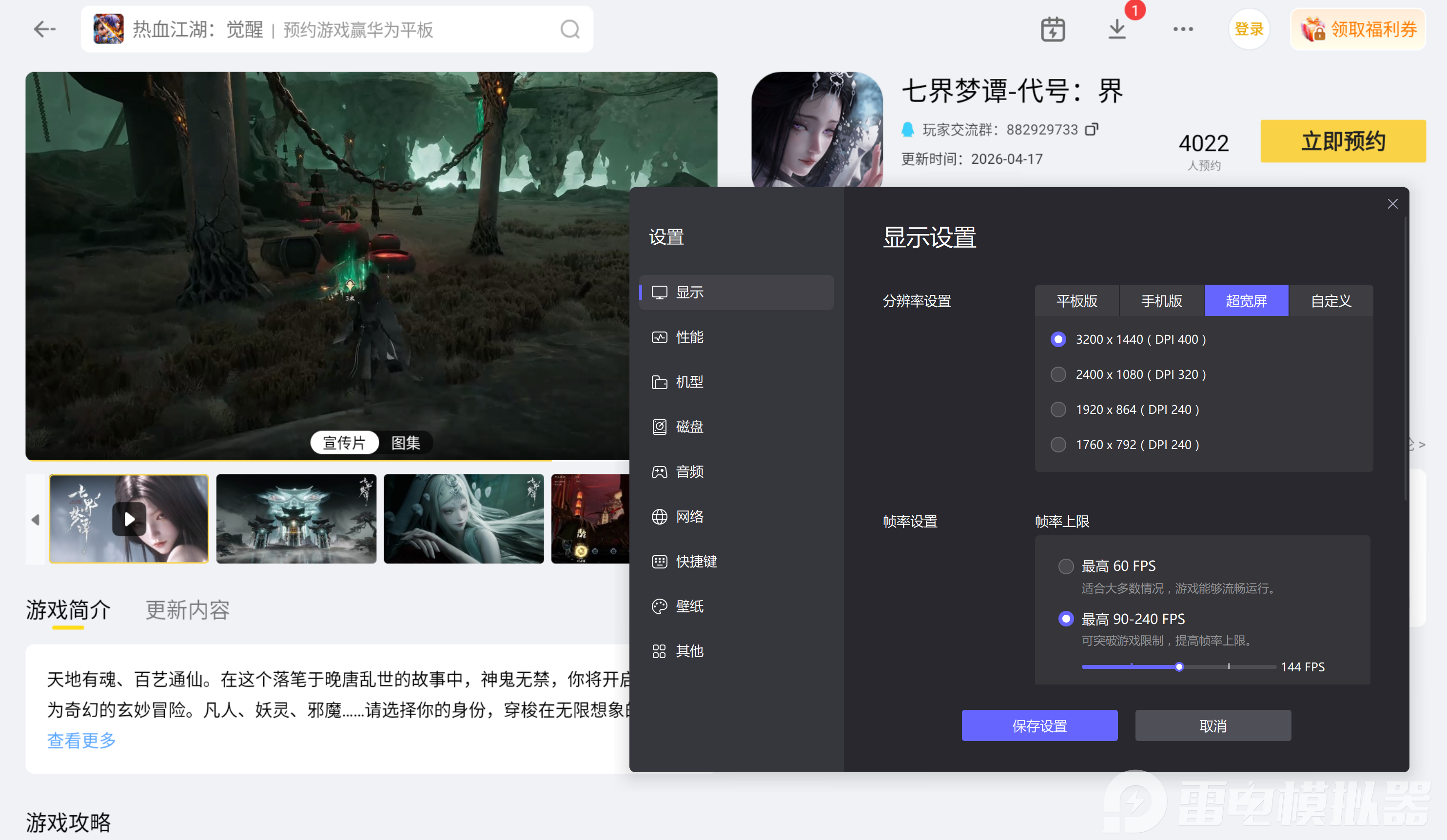Click the FPS limit slider handle
Viewport: 1447px width, 840px height.
1179,666
